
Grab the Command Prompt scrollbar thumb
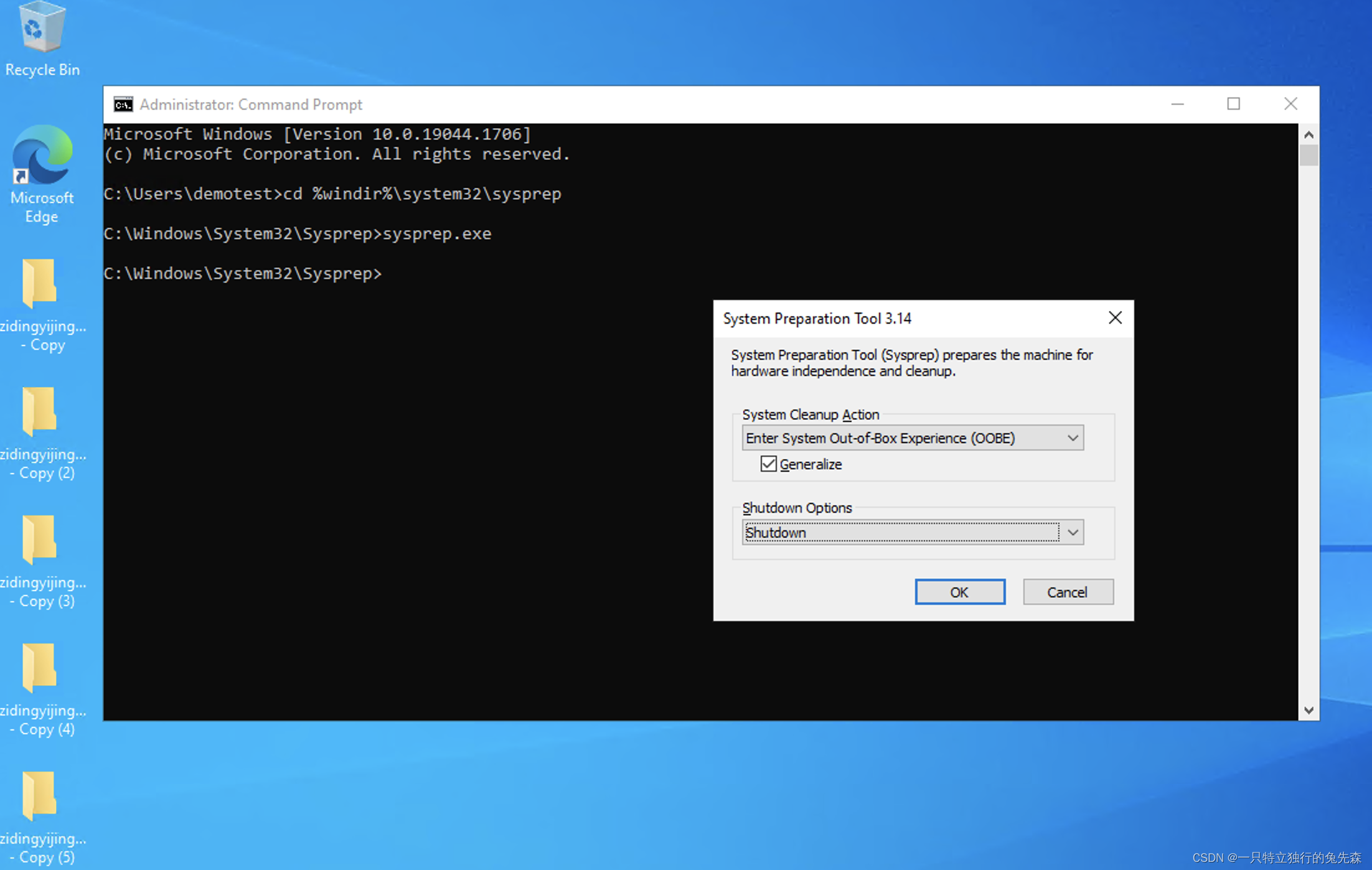(x=1309, y=156)
